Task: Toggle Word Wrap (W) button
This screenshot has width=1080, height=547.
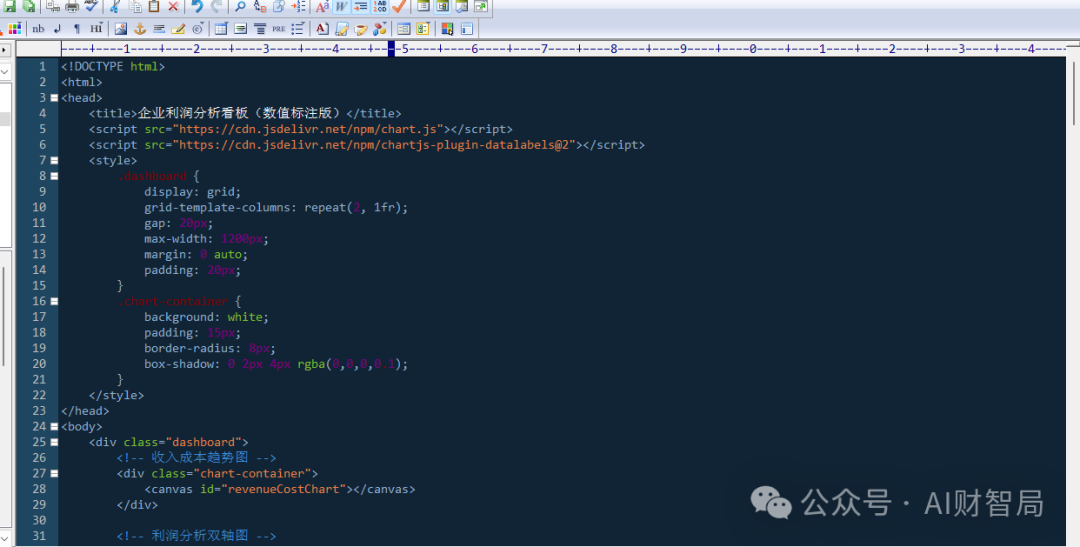Action: [x=342, y=6]
